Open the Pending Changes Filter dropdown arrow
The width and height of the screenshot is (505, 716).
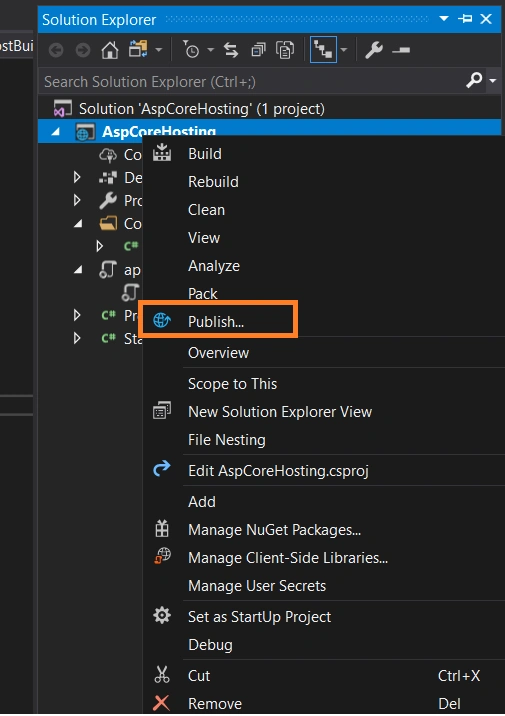click(210, 50)
